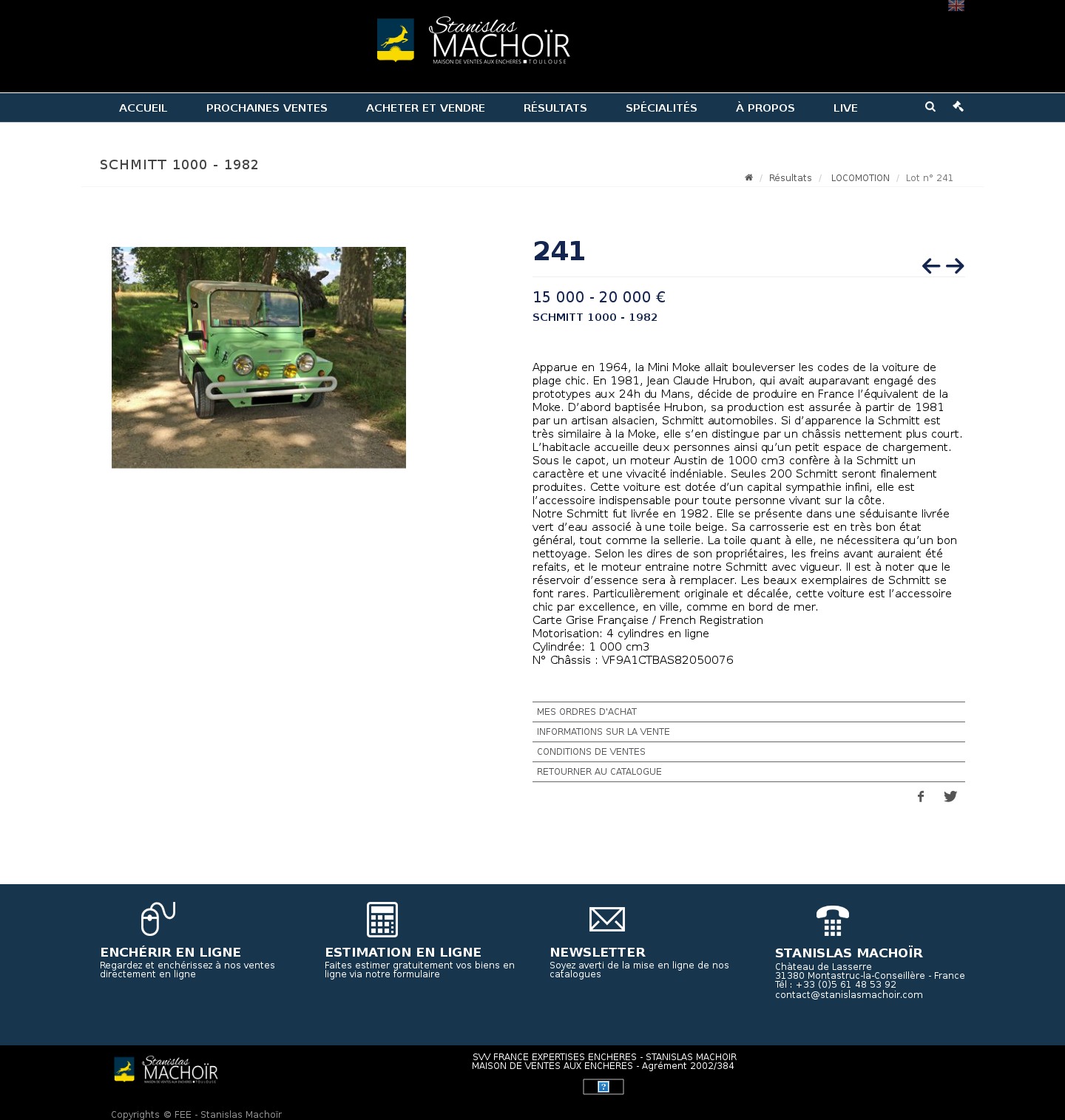
Task: Open the Prochaines Ventes menu
Action: 266,108
